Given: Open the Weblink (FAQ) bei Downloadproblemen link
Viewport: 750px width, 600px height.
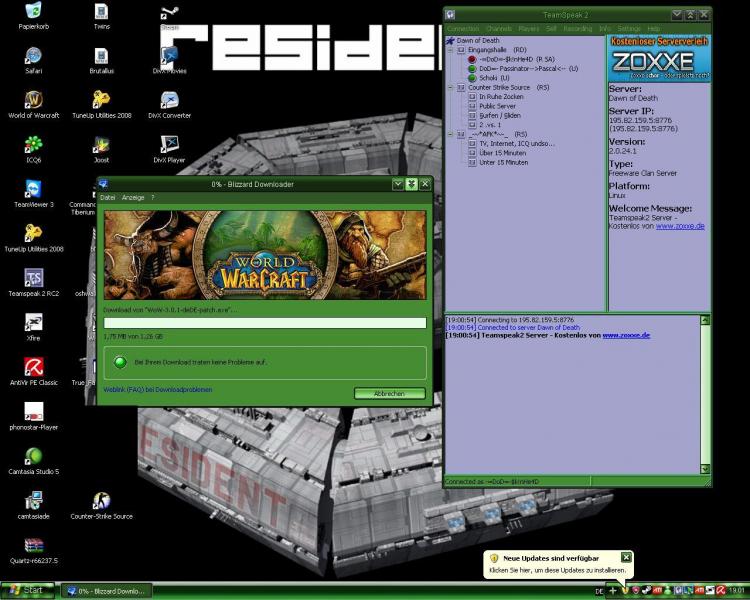Looking at the screenshot, I should pos(158,389).
